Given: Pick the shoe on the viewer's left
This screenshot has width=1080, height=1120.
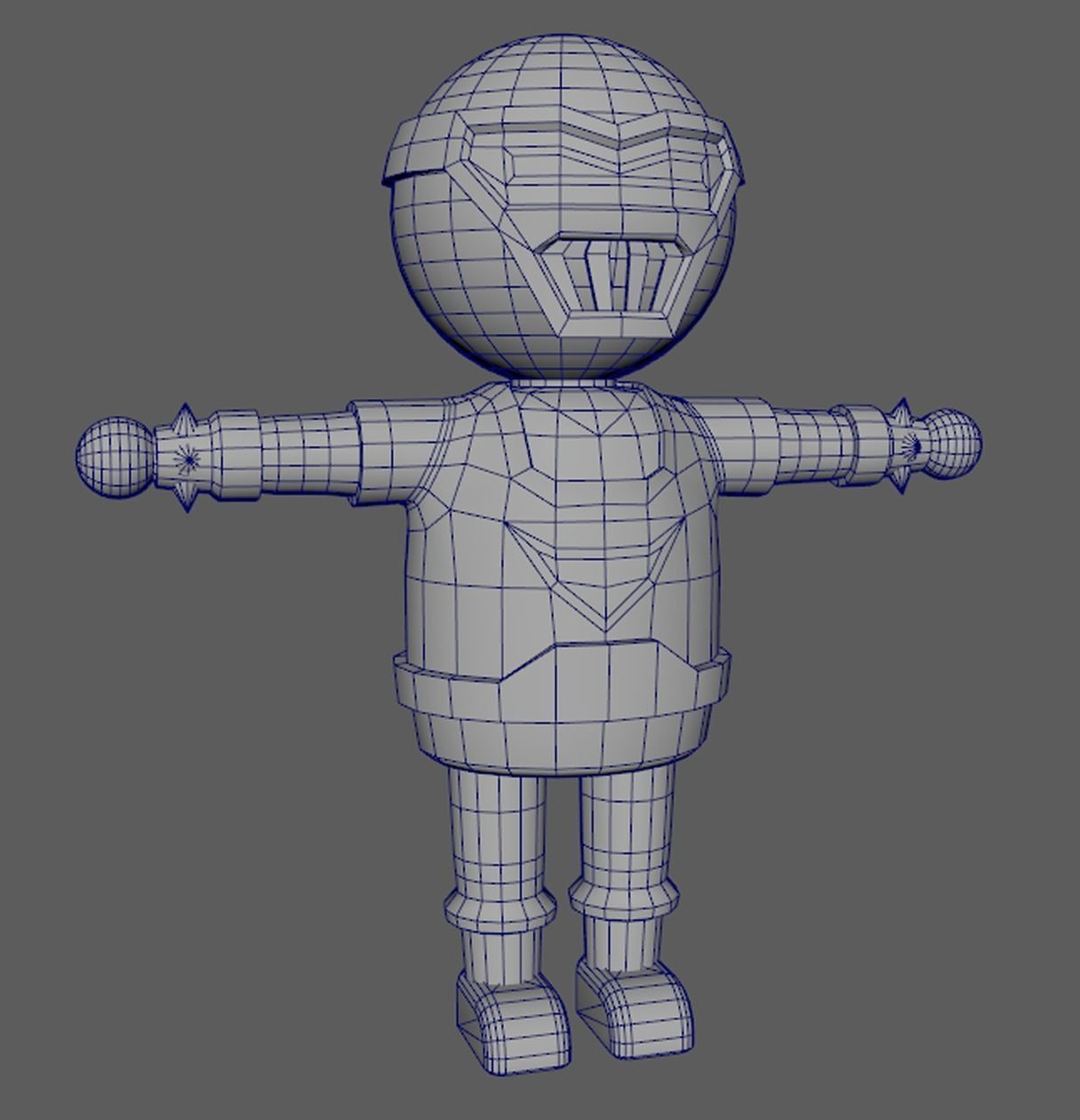Looking at the screenshot, I should tap(513, 1023).
